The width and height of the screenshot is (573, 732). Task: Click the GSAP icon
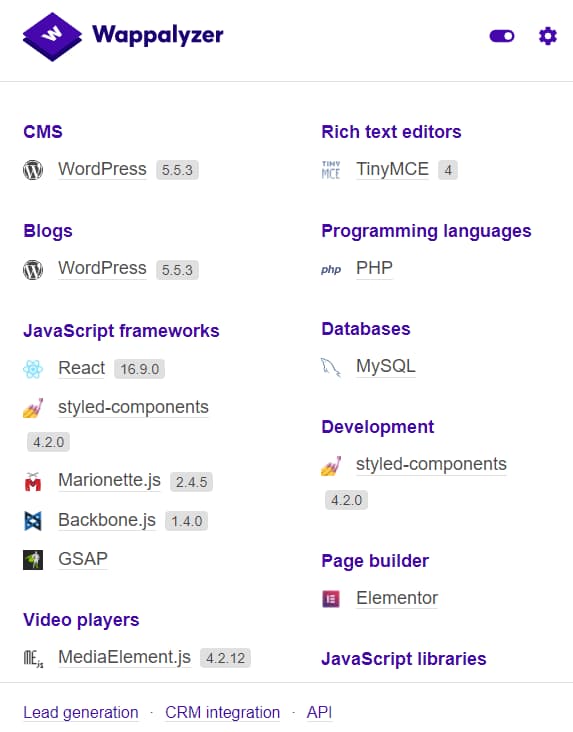(x=33, y=560)
